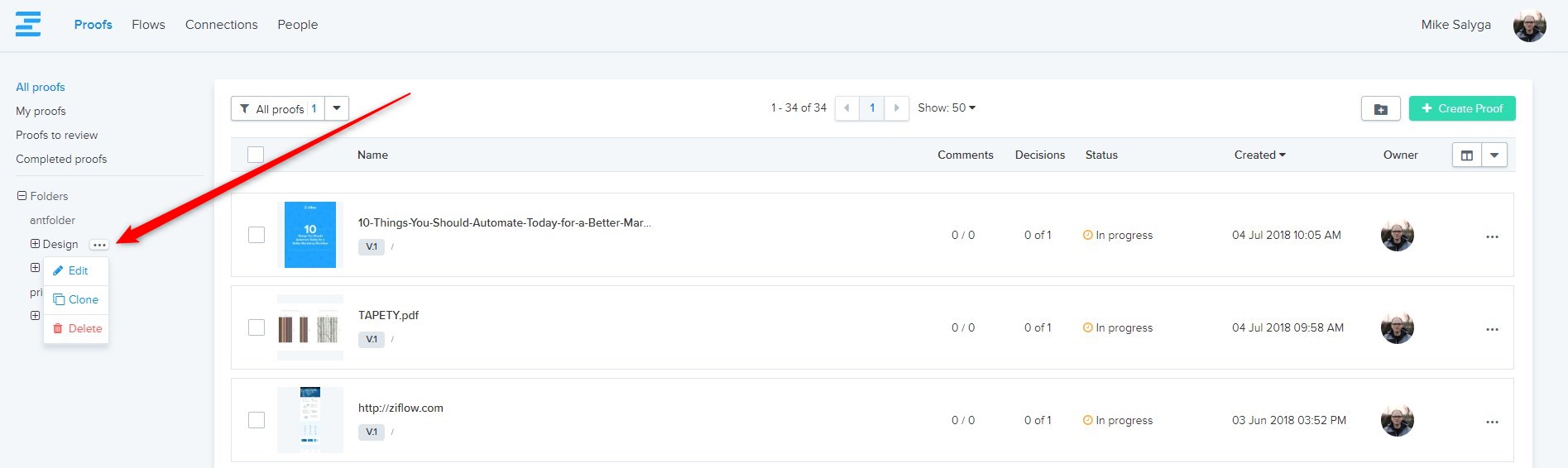The height and width of the screenshot is (468, 1568).
Task: Select Delete in the folder context menu
Action: click(77, 328)
